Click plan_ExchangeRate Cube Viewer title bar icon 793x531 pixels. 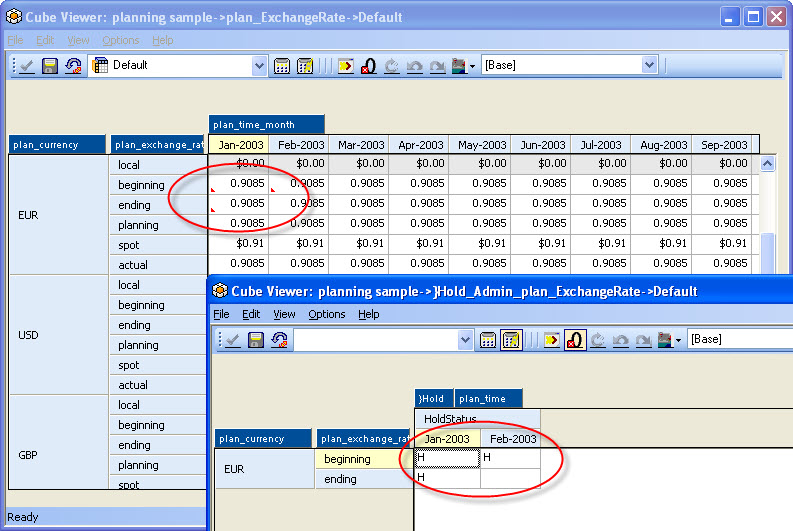(x=14, y=17)
